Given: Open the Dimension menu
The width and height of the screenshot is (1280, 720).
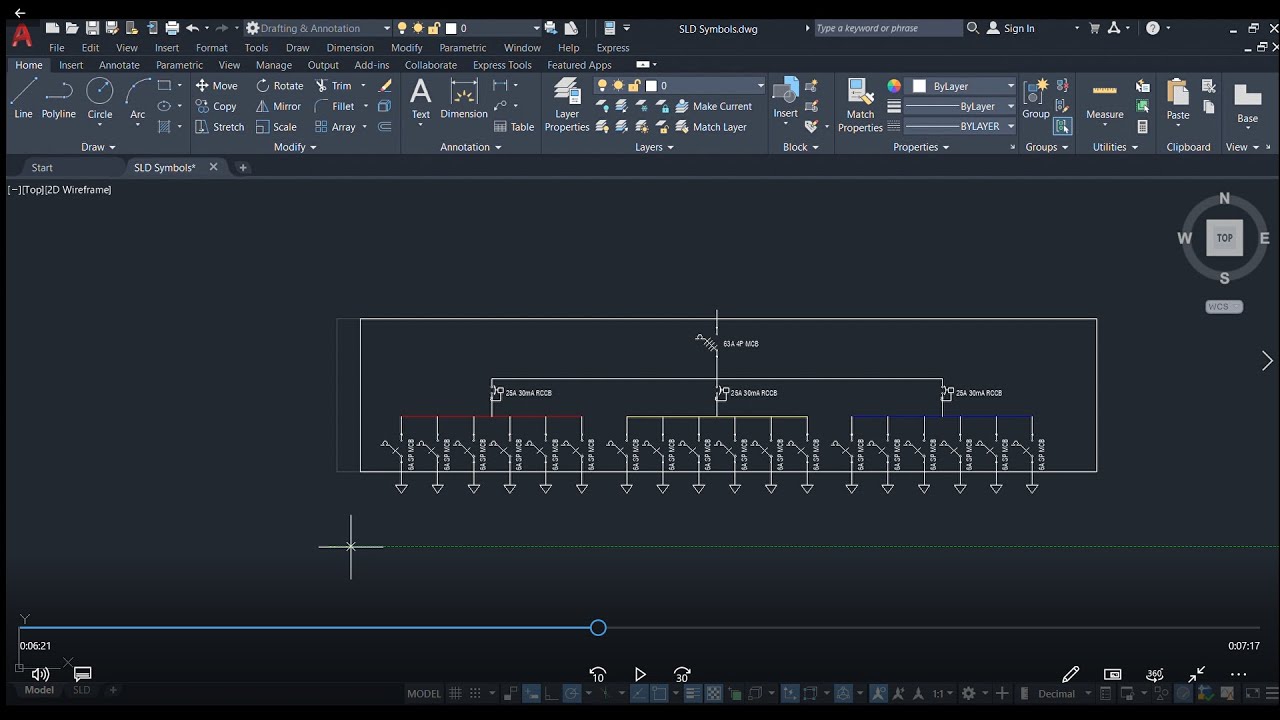Looking at the screenshot, I should [350, 47].
